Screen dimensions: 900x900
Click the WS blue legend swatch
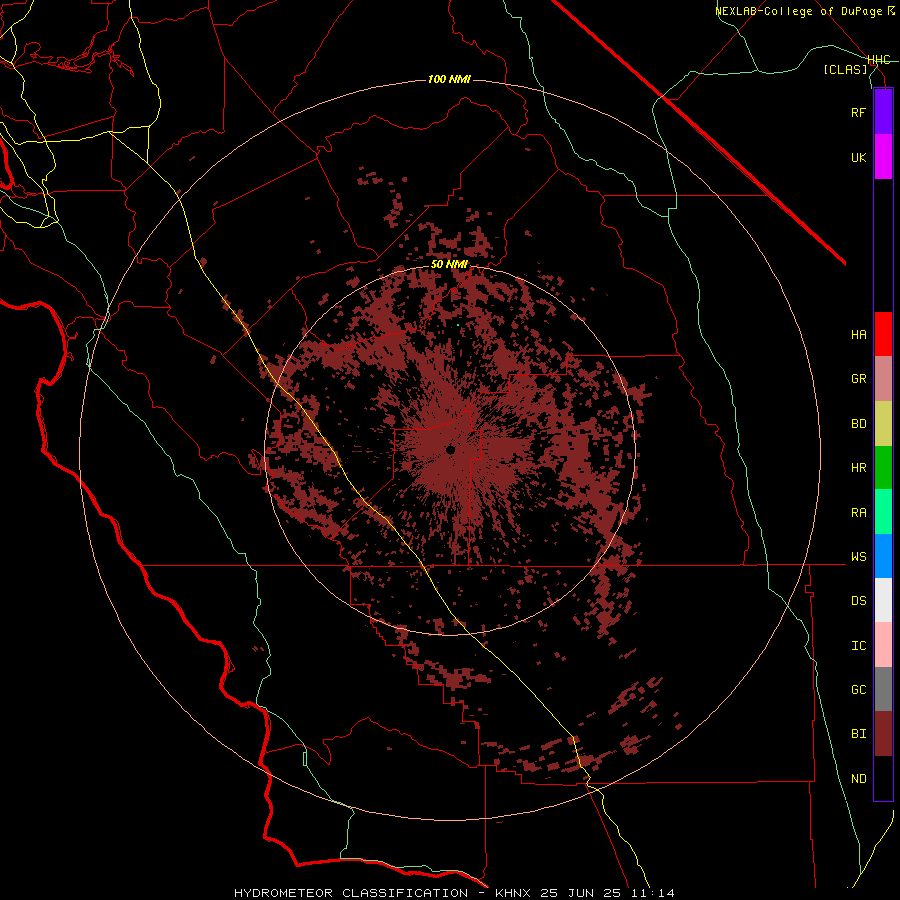[883, 556]
